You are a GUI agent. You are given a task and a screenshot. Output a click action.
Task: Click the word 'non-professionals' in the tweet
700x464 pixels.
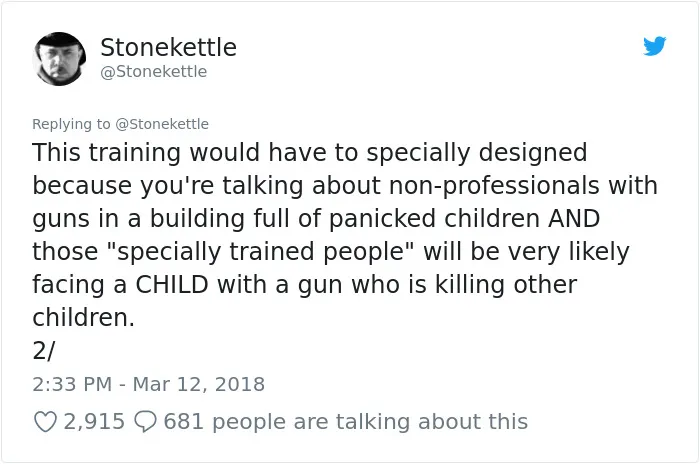click(x=494, y=185)
